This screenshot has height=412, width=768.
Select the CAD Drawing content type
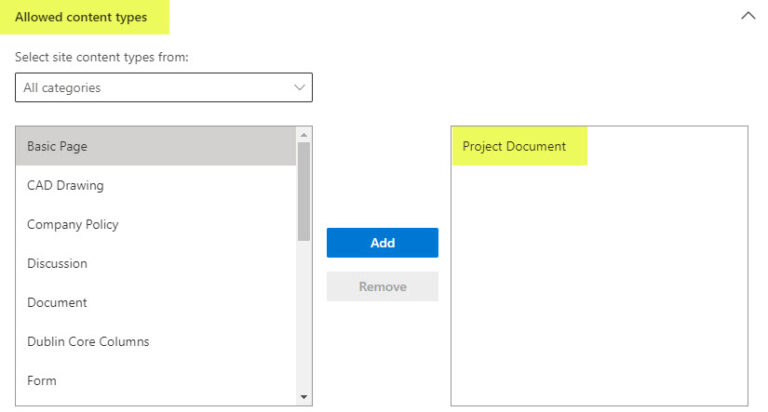pos(156,185)
